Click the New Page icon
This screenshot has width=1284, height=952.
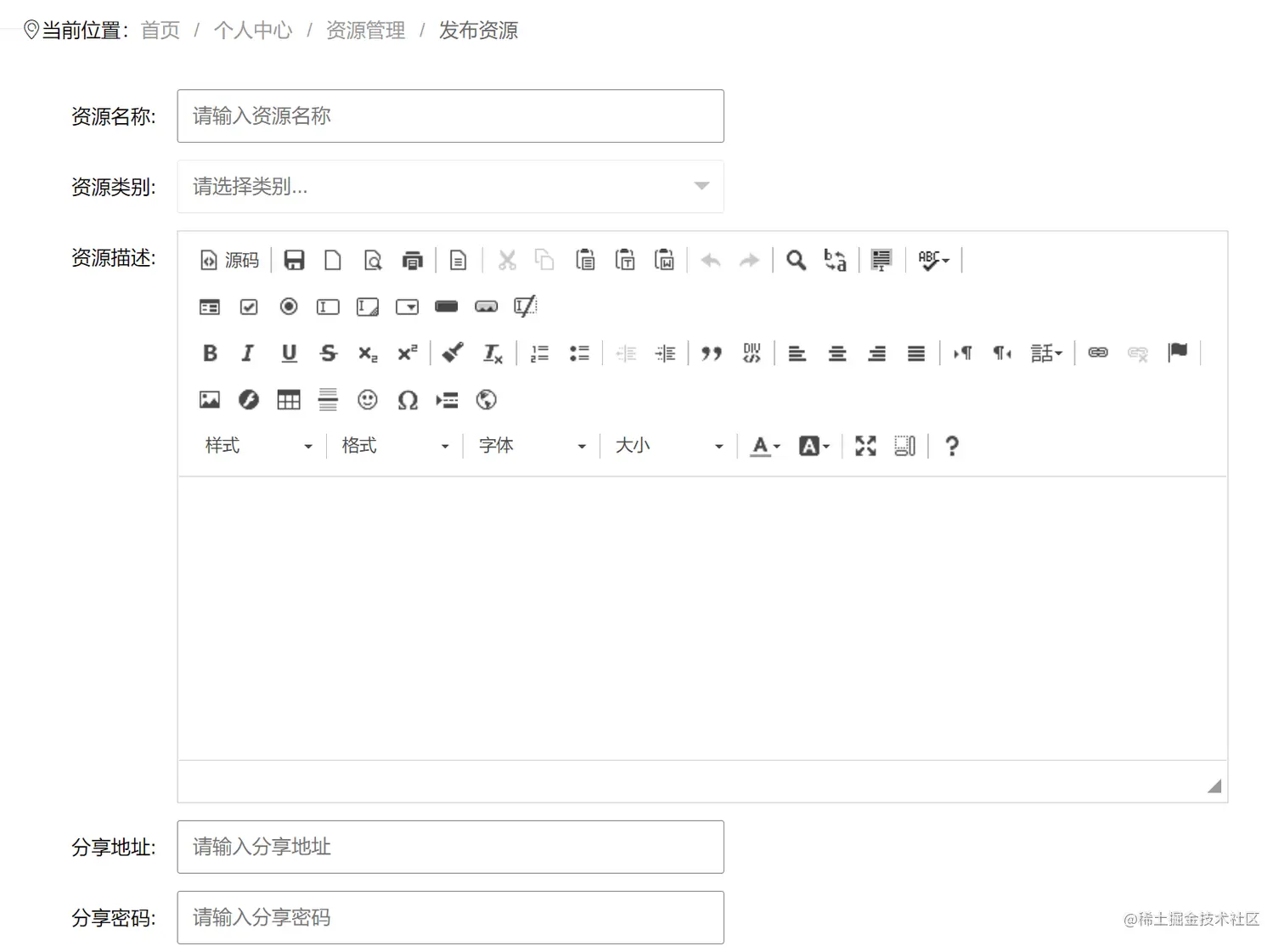(333, 260)
